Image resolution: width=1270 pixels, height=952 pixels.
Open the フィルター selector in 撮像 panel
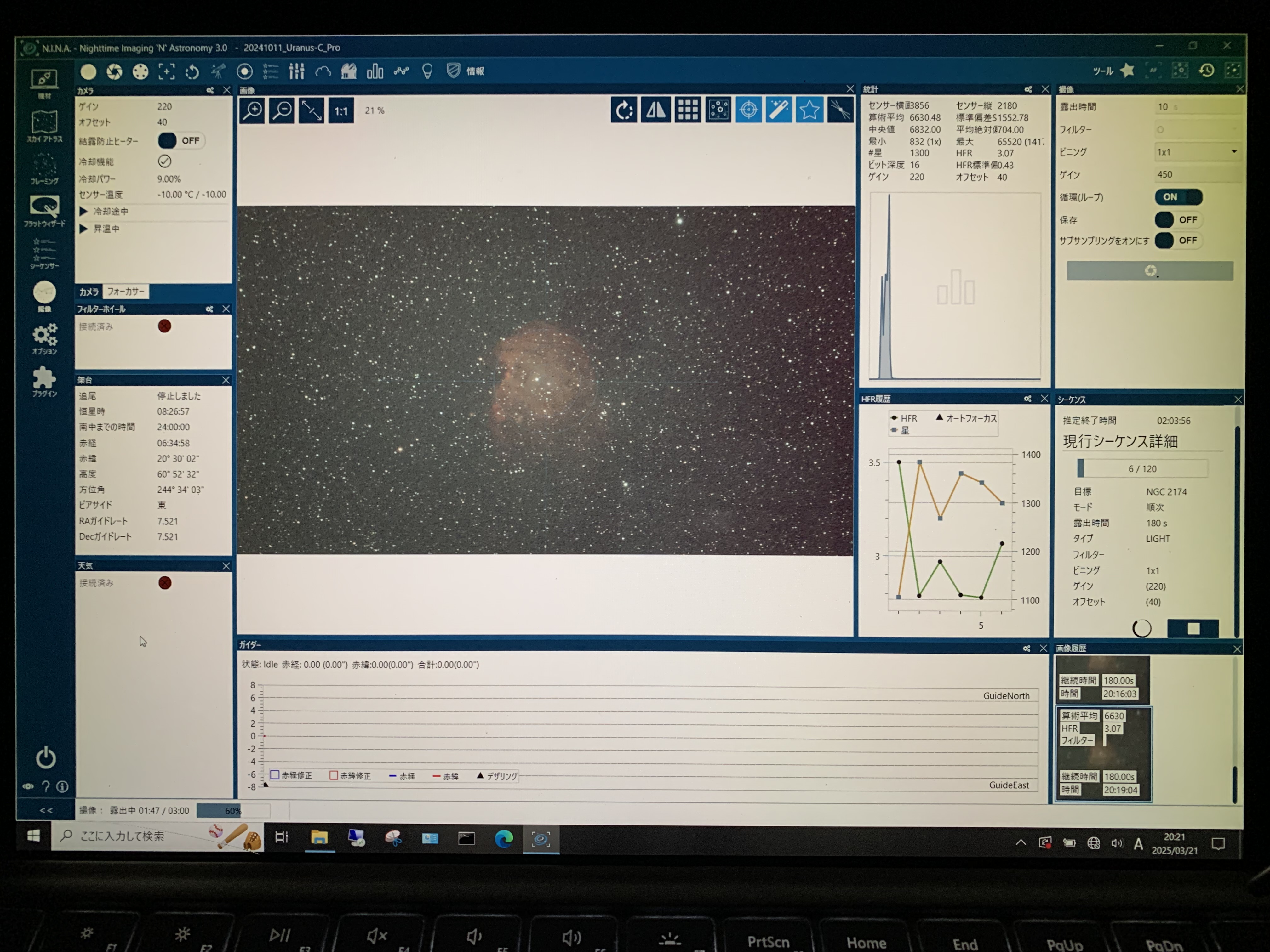(1198, 130)
